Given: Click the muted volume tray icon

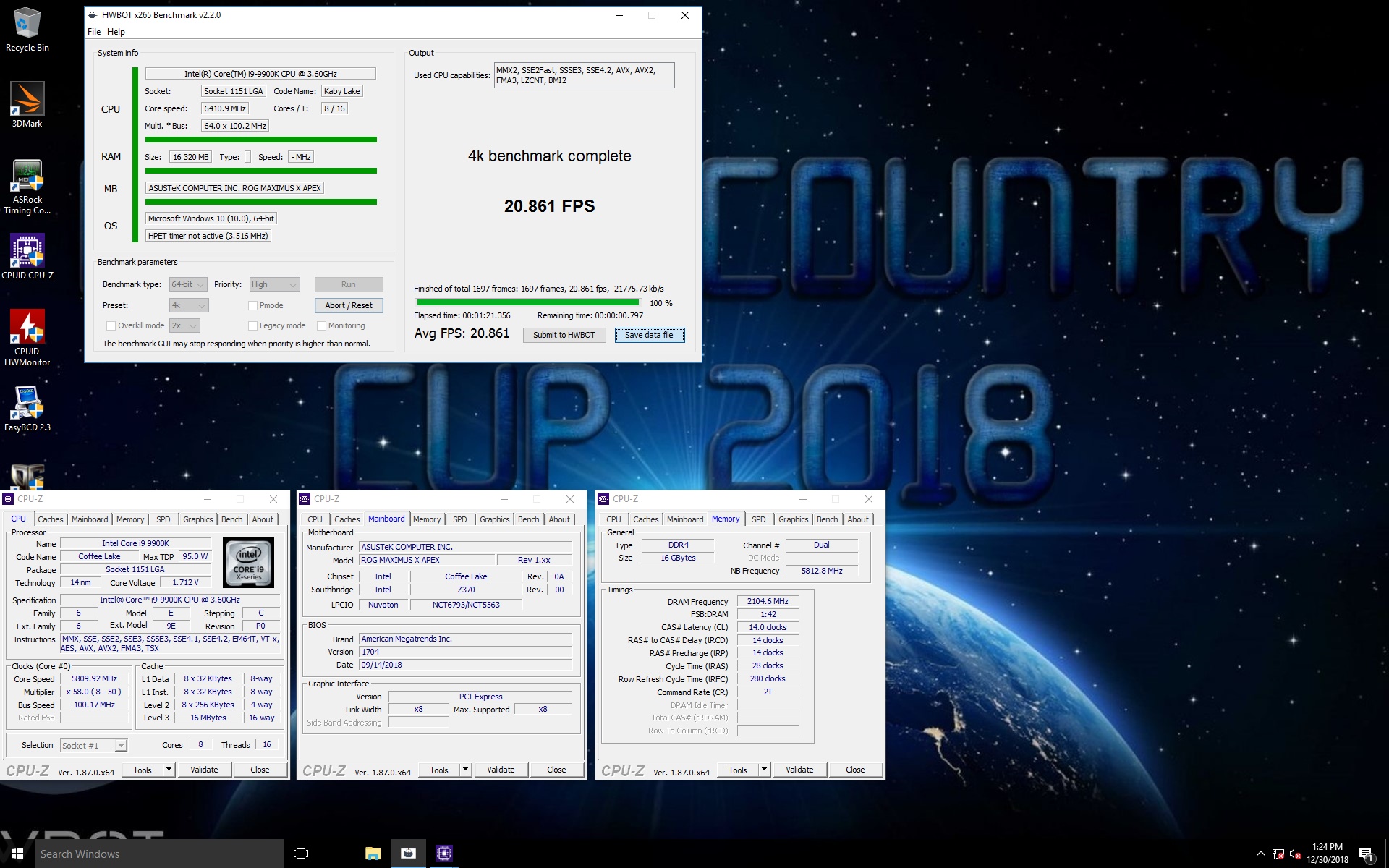Looking at the screenshot, I should pyautogui.click(x=1296, y=854).
